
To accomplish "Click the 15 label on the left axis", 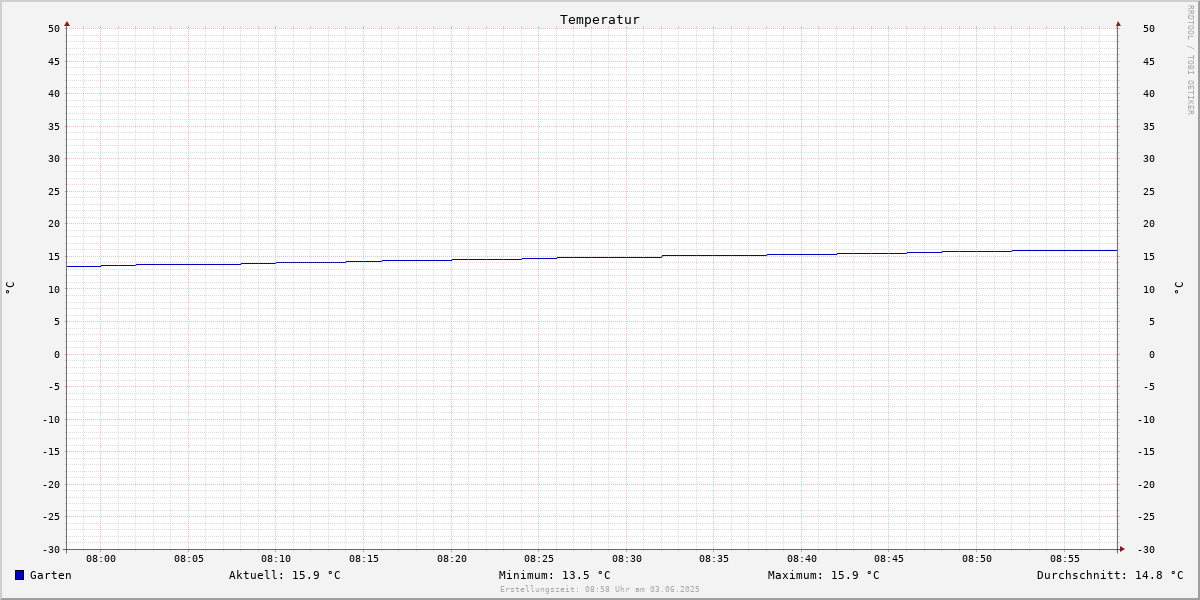I will tap(54, 256).
